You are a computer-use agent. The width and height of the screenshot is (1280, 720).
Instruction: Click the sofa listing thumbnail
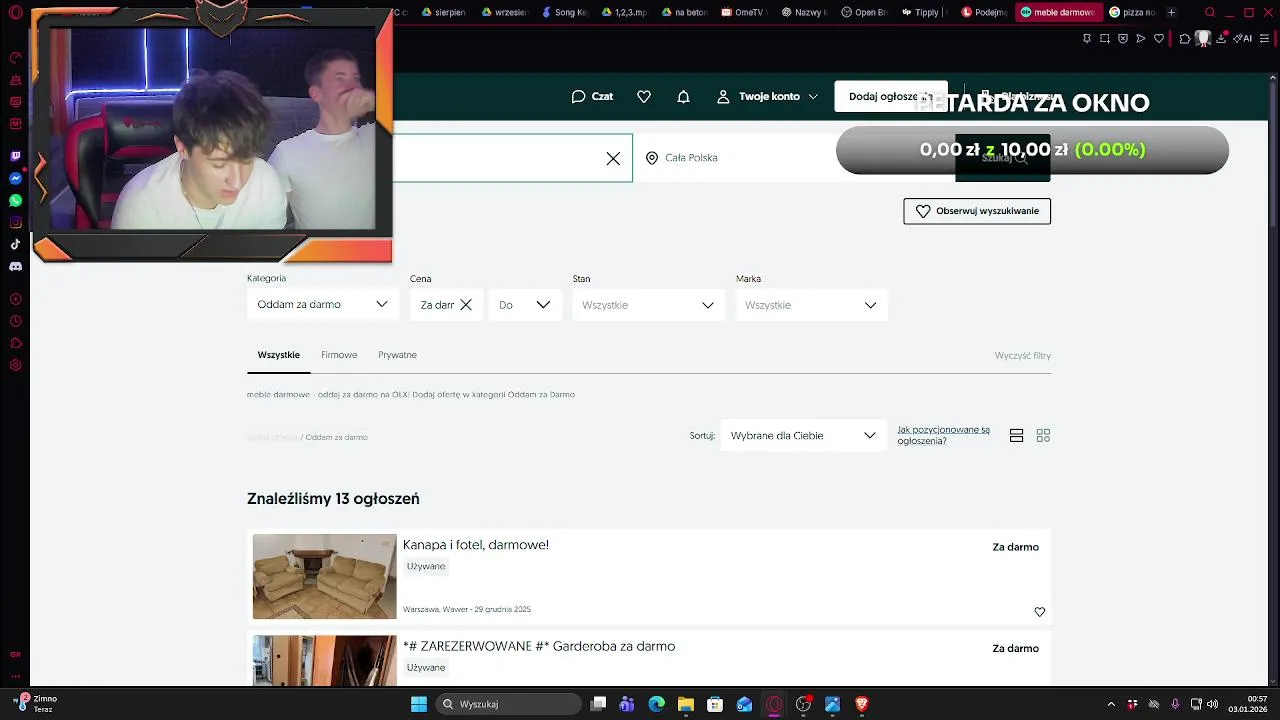click(324, 576)
